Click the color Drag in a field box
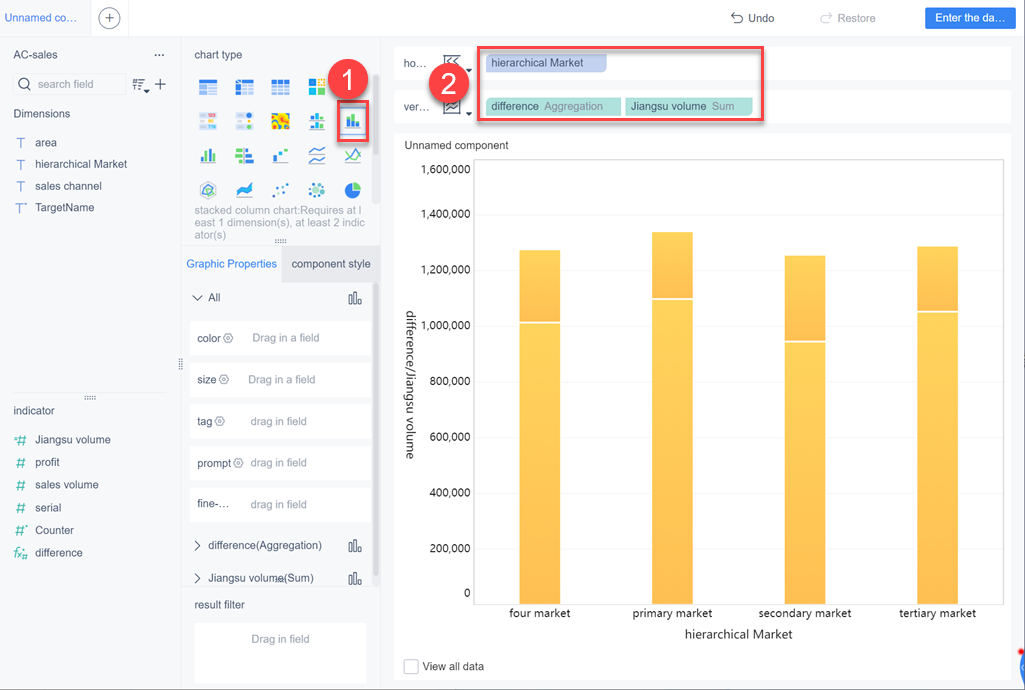This screenshot has width=1025, height=690. pyautogui.click(x=281, y=338)
